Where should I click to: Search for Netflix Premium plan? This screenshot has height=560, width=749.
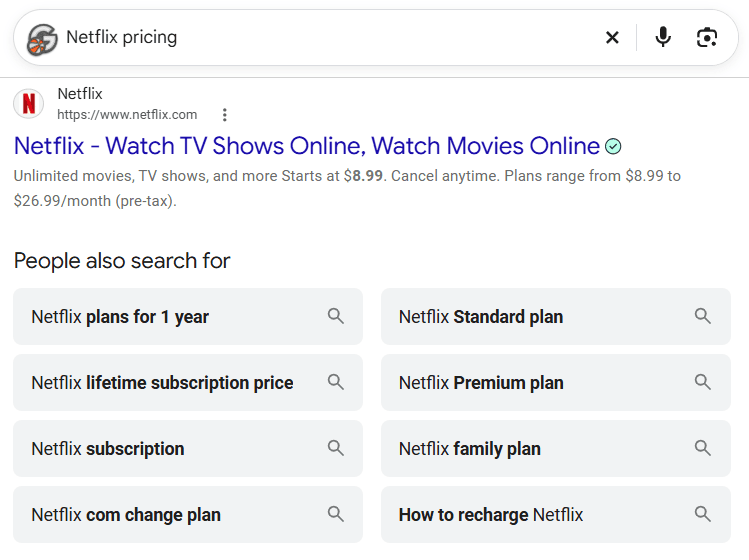[556, 382]
